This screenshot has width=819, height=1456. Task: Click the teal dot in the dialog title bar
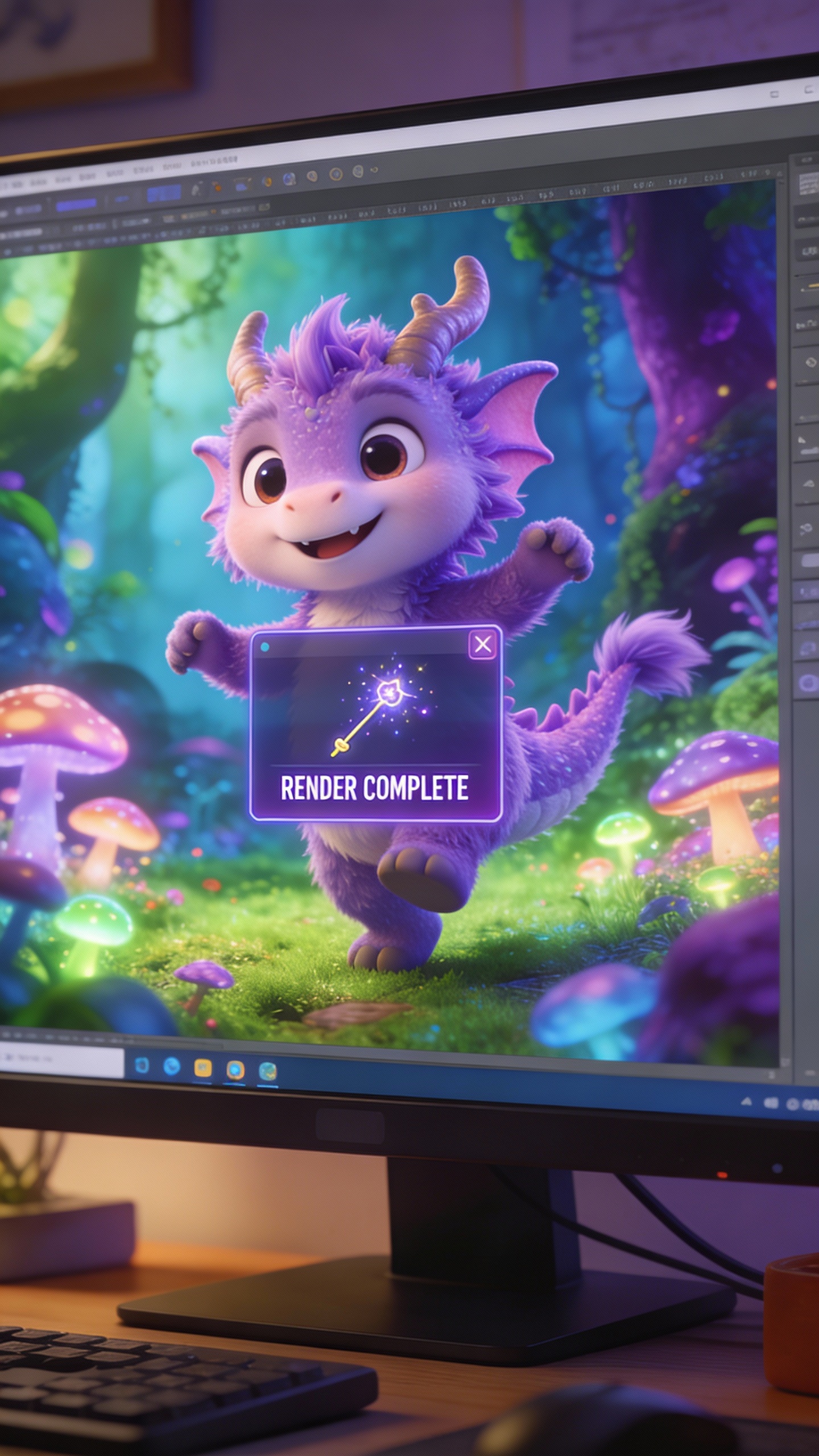(x=264, y=647)
